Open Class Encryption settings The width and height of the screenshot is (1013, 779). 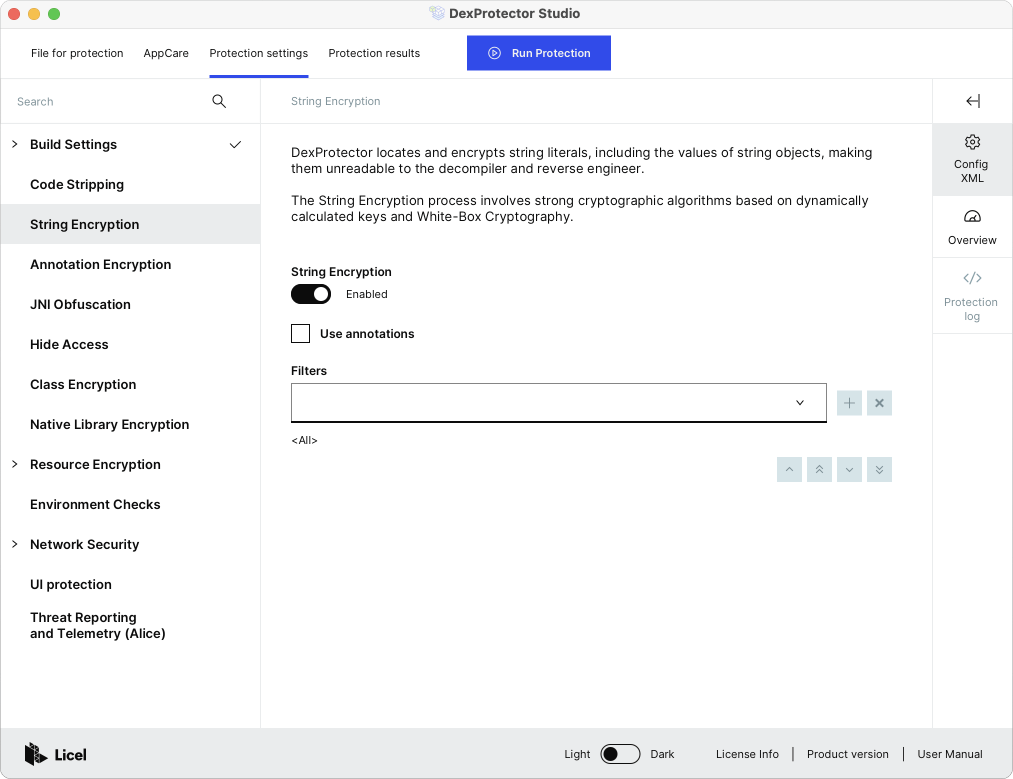[x=131, y=385]
